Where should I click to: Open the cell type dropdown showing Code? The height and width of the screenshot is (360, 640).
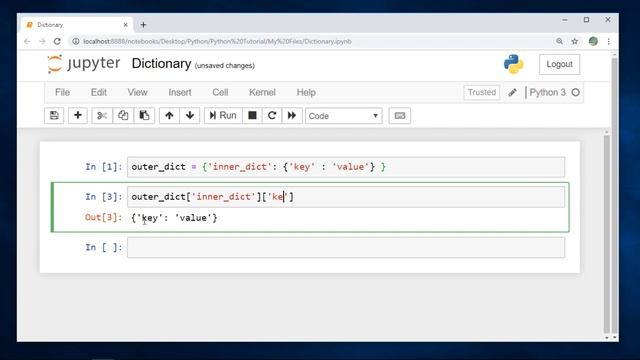(344, 116)
